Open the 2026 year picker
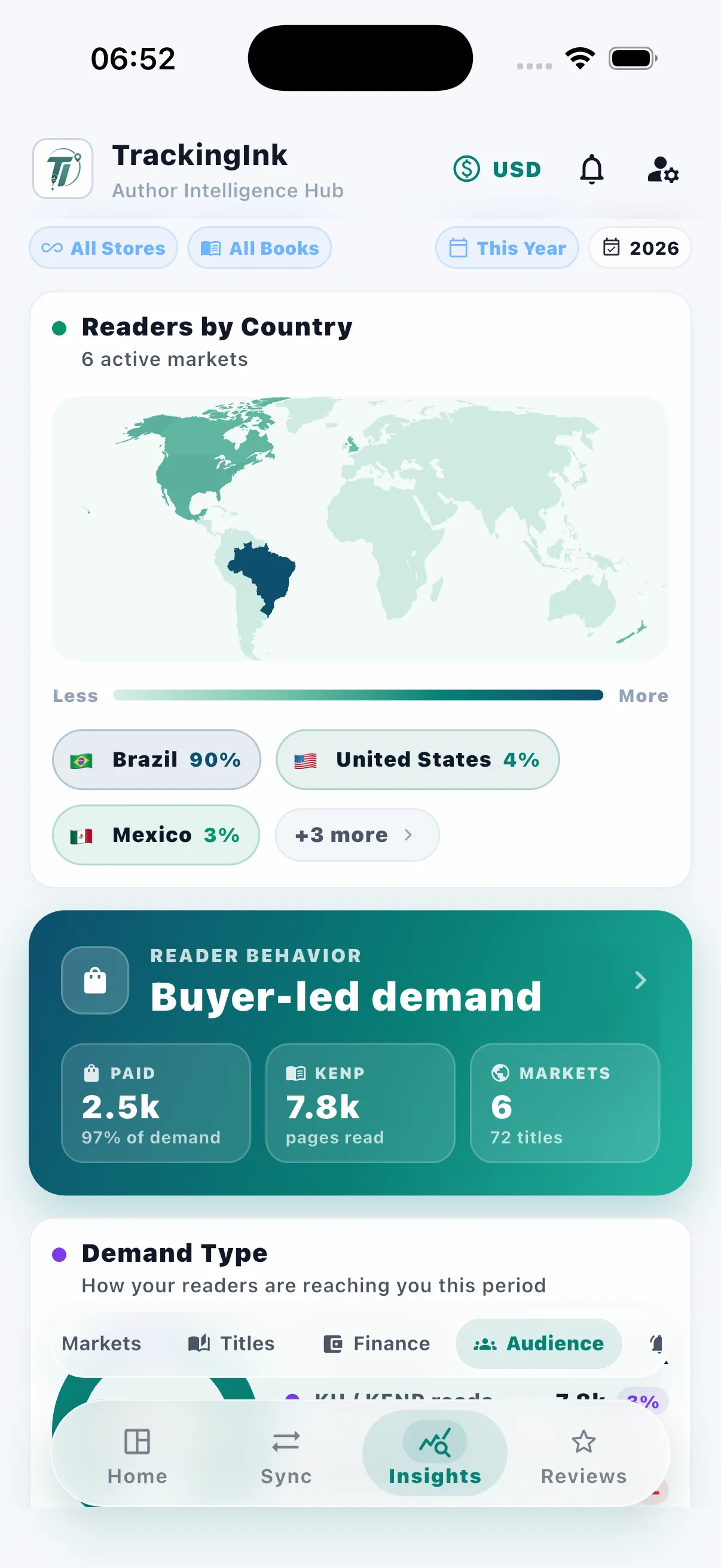The image size is (721, 1568). click(640, 248)
